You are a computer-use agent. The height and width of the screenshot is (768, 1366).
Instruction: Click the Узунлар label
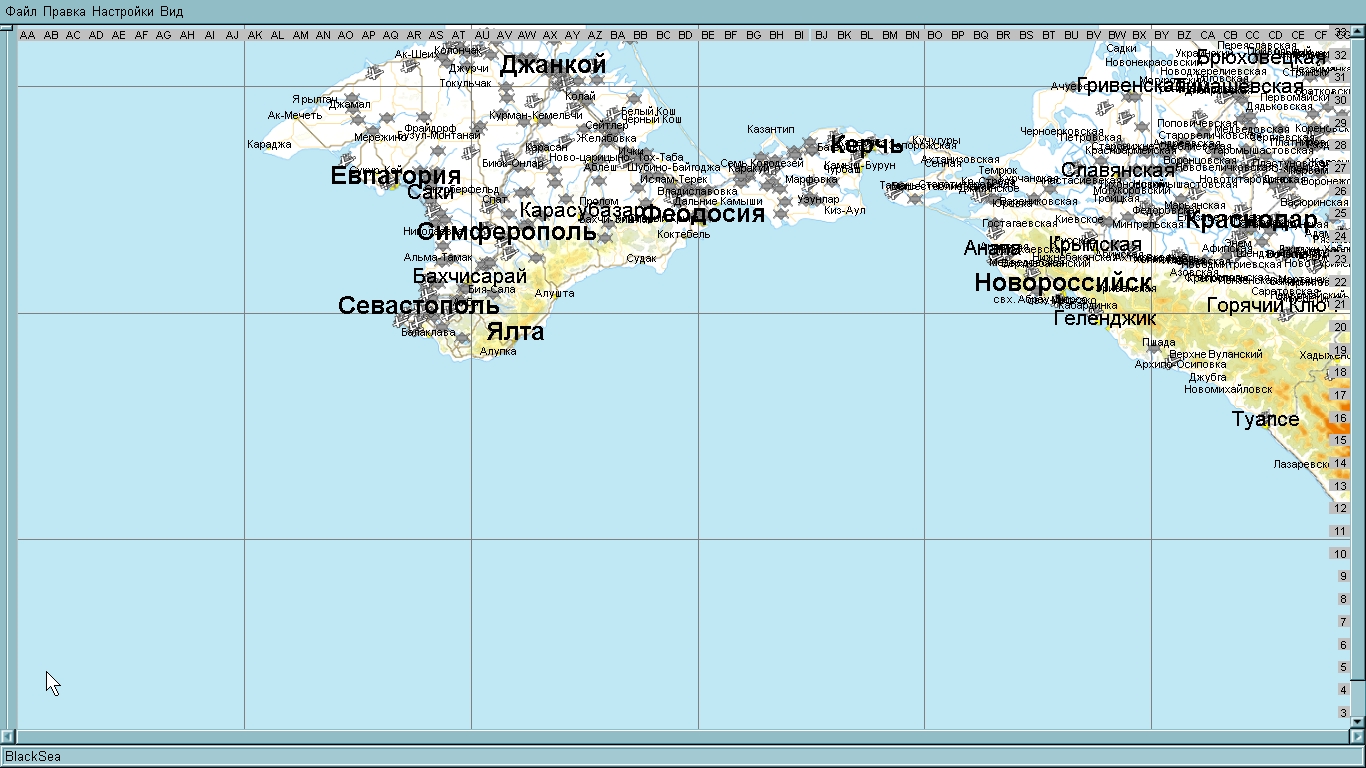(819, 199)
